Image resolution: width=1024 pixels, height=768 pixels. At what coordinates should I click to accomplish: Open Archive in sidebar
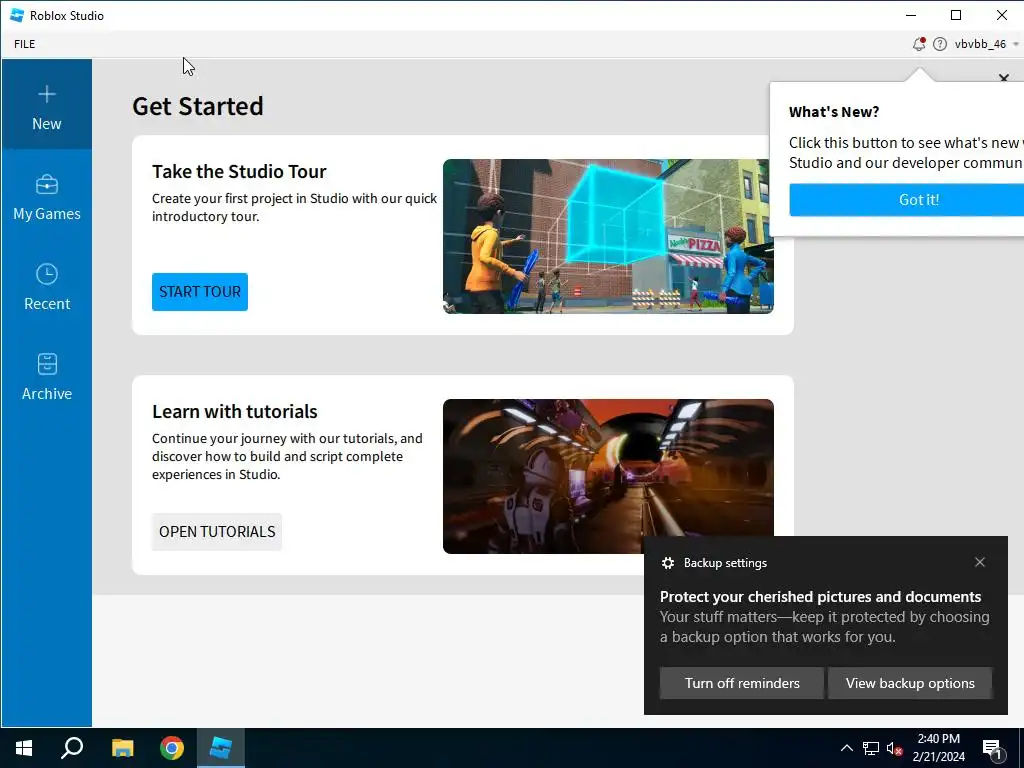point(46,375)
